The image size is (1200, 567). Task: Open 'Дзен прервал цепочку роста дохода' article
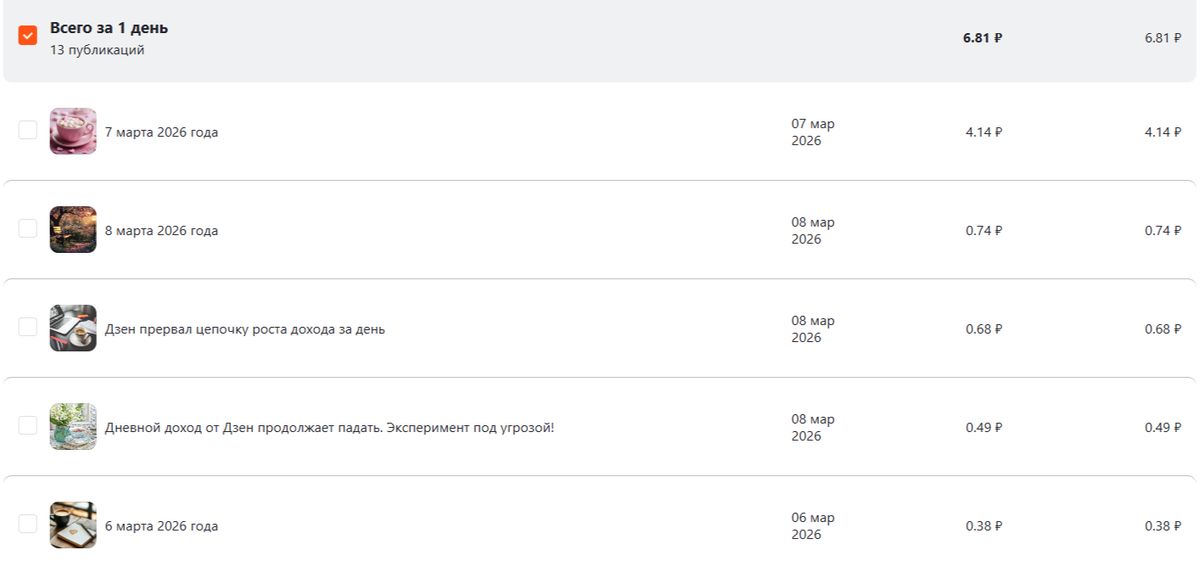(244, 329)
